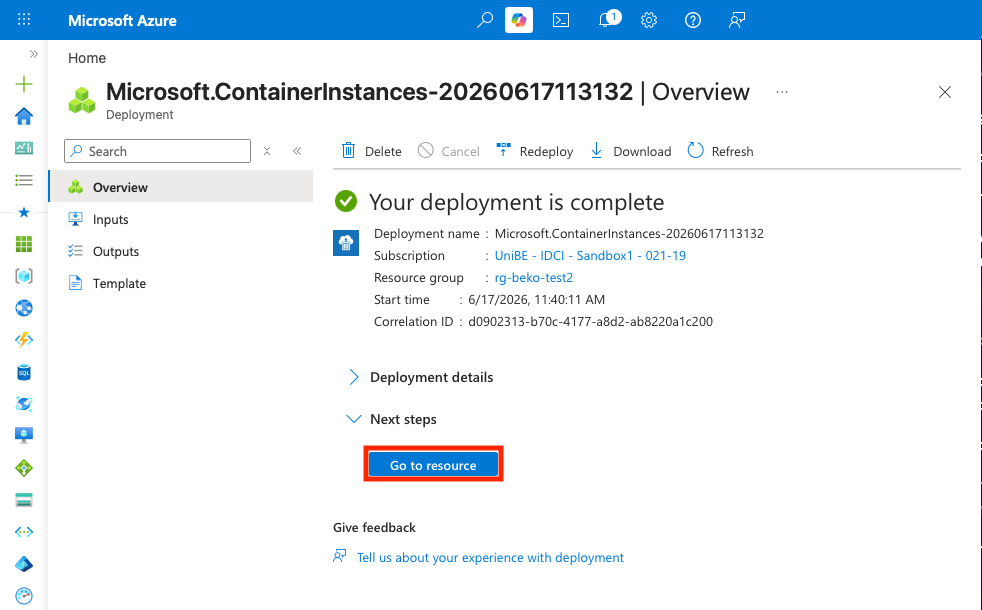Create a resource with plus icon
This screenshot has height=610, width=982.
point(24,84)
